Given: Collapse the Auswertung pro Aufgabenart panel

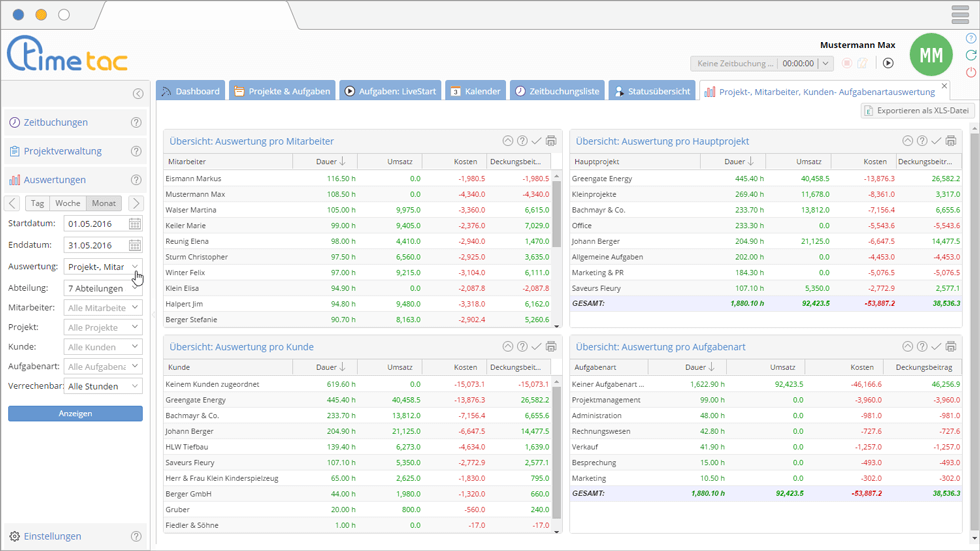Looking at the screenshot, I should 908,347.
